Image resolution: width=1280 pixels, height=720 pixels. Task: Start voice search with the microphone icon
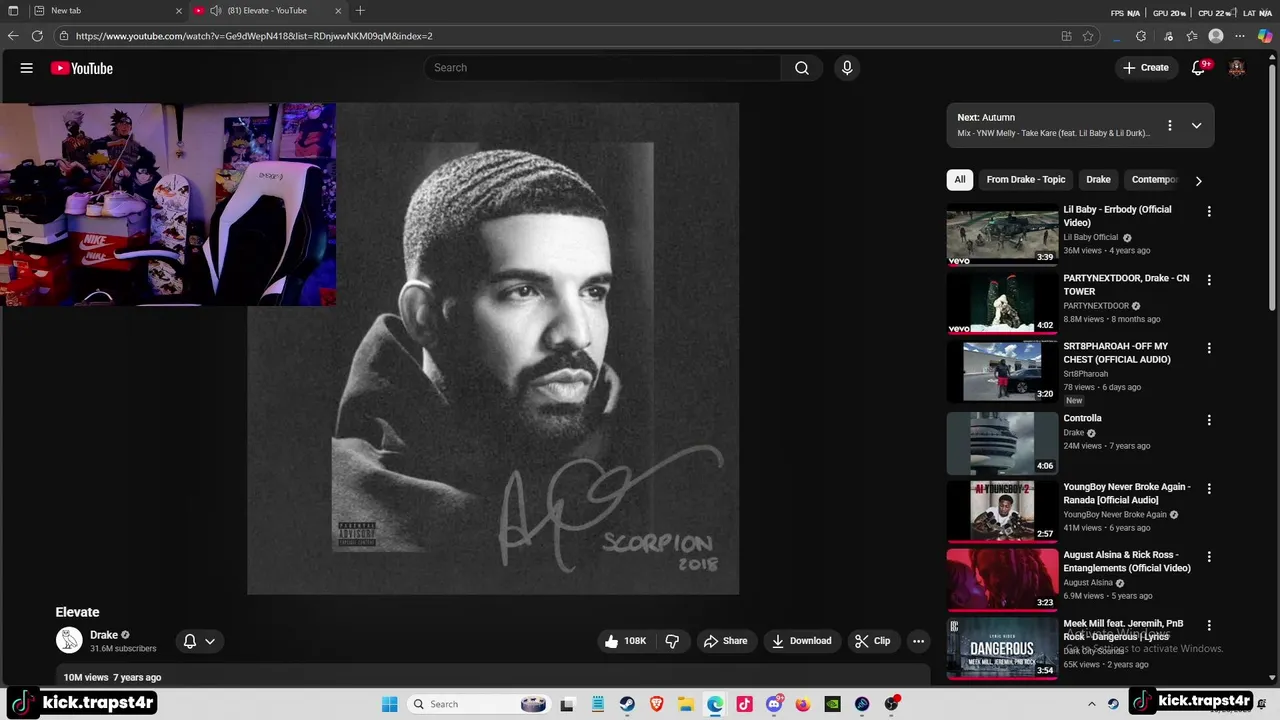pyautogui.click(x=847, y=68)
